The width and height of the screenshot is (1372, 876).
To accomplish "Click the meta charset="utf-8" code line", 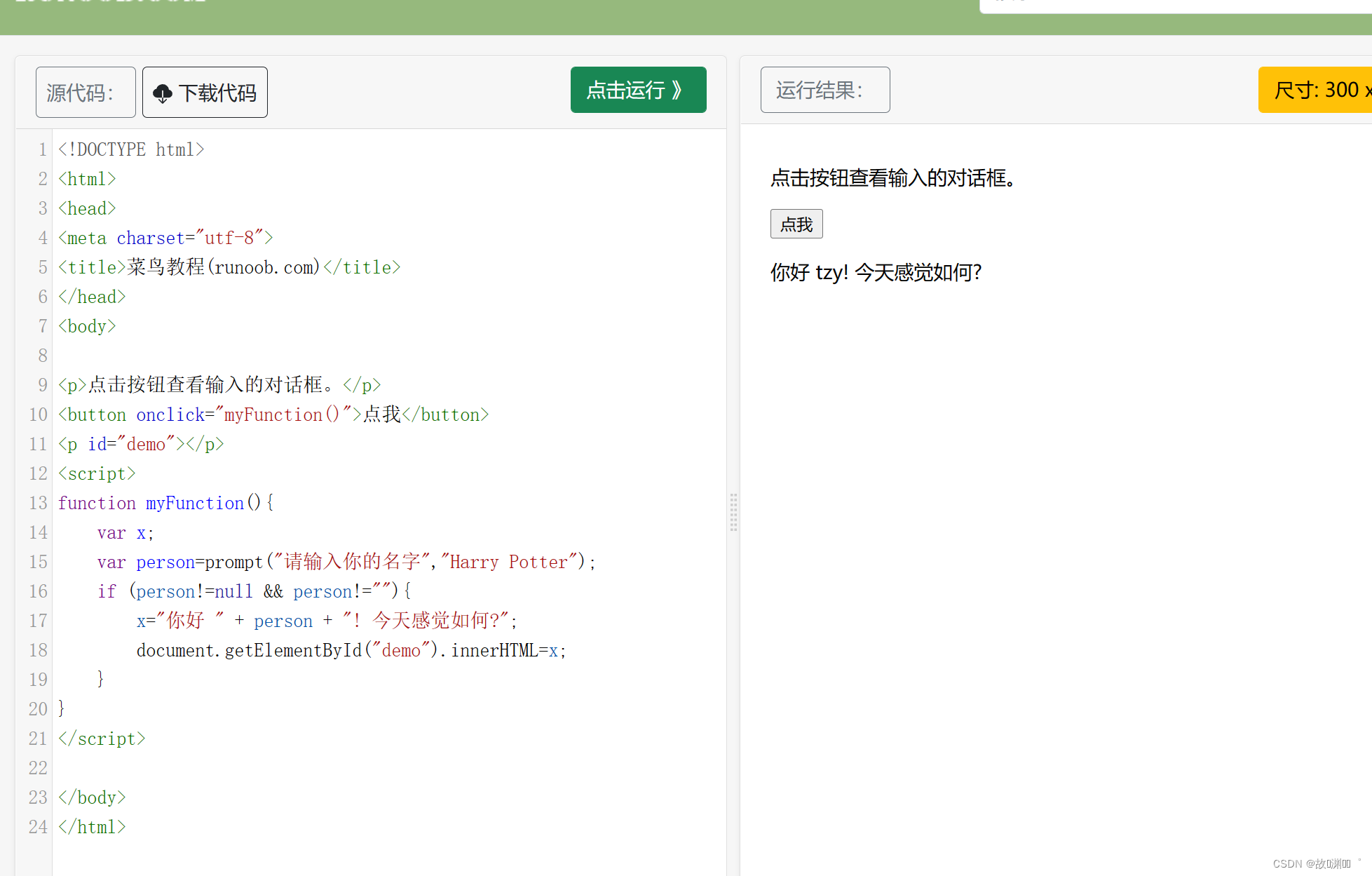I will coord(165,238).
